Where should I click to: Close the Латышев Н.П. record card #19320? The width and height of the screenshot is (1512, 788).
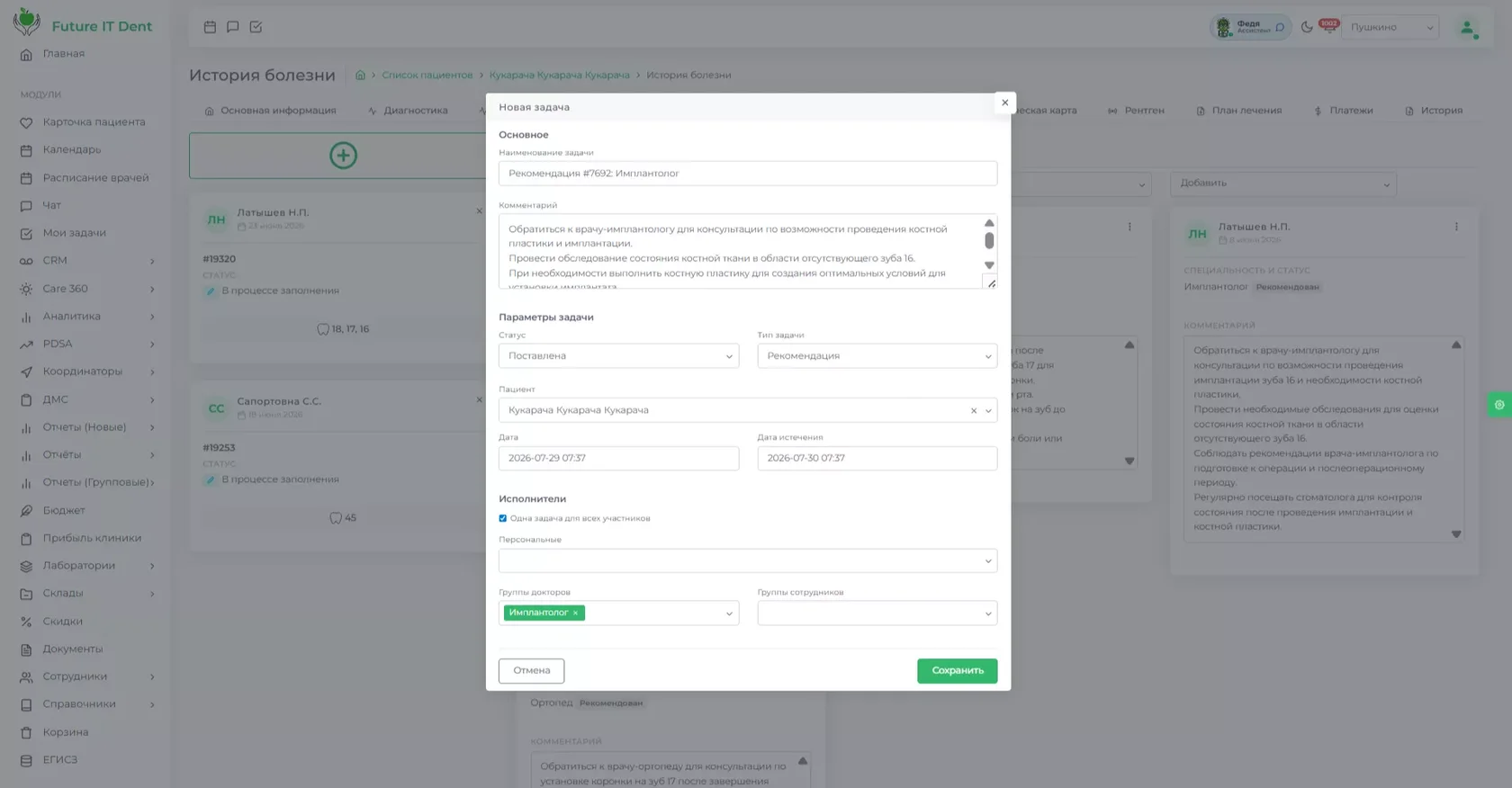(479, 211)
